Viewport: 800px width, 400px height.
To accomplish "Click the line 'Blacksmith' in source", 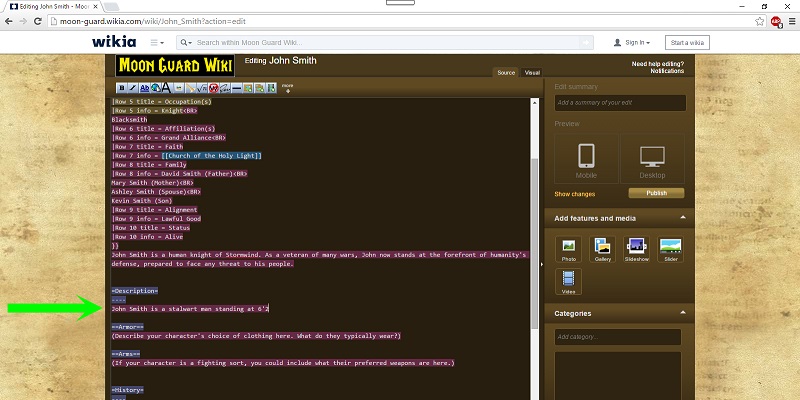I will (129, 119).
